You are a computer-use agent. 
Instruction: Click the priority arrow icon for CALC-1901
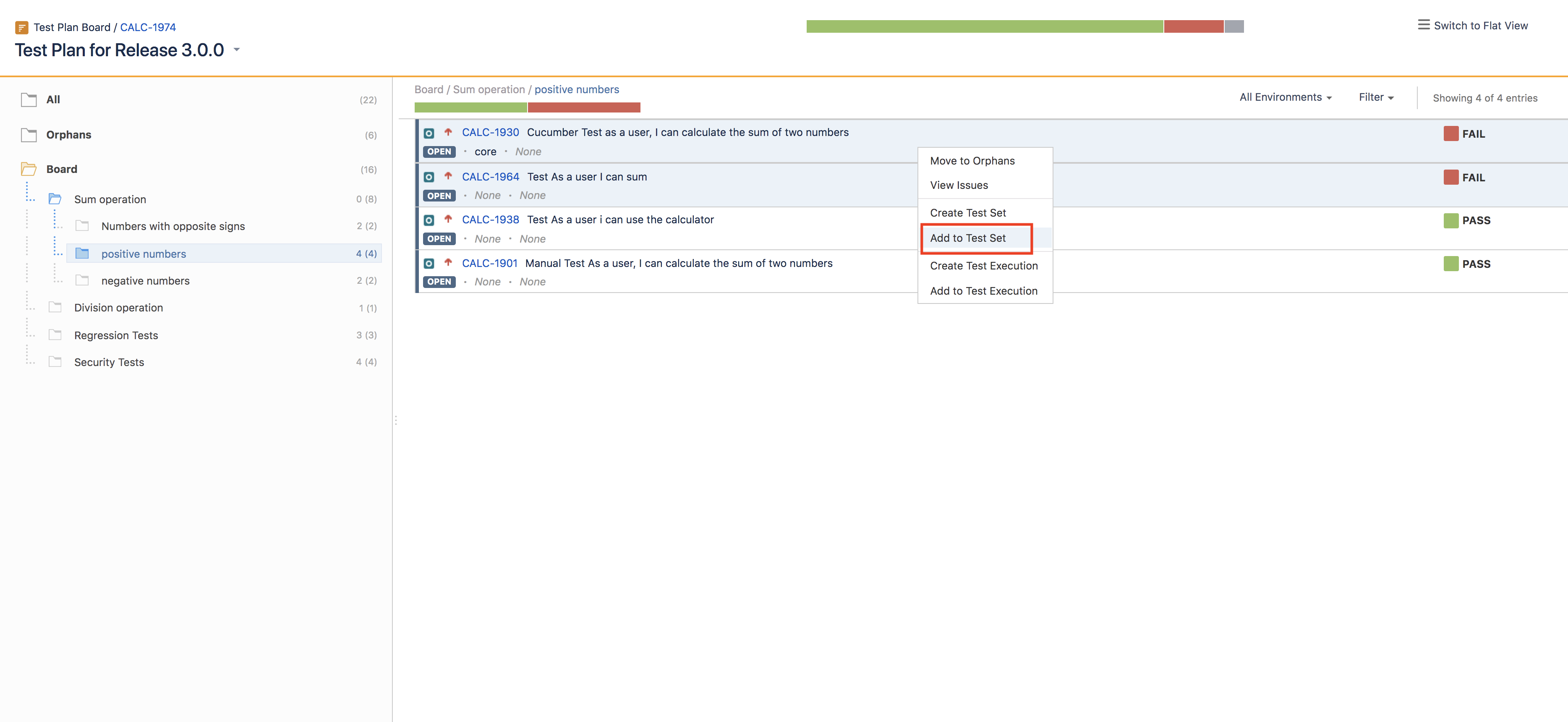tap(448, 262)
